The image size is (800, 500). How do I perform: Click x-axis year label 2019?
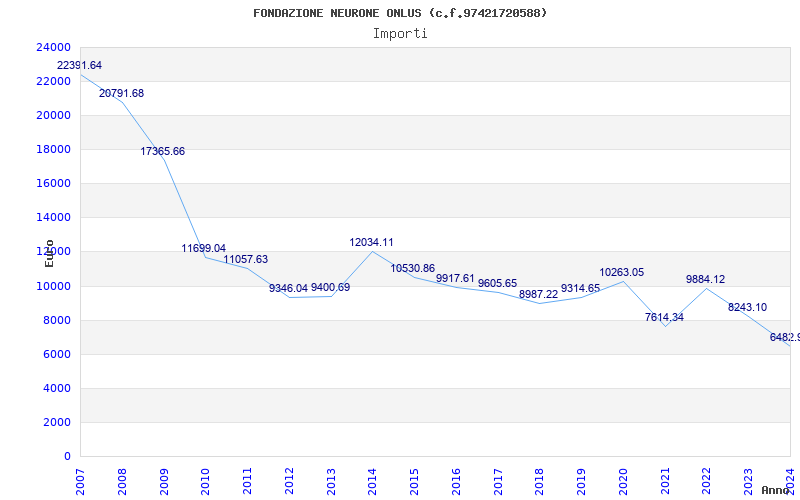point(581,481)
